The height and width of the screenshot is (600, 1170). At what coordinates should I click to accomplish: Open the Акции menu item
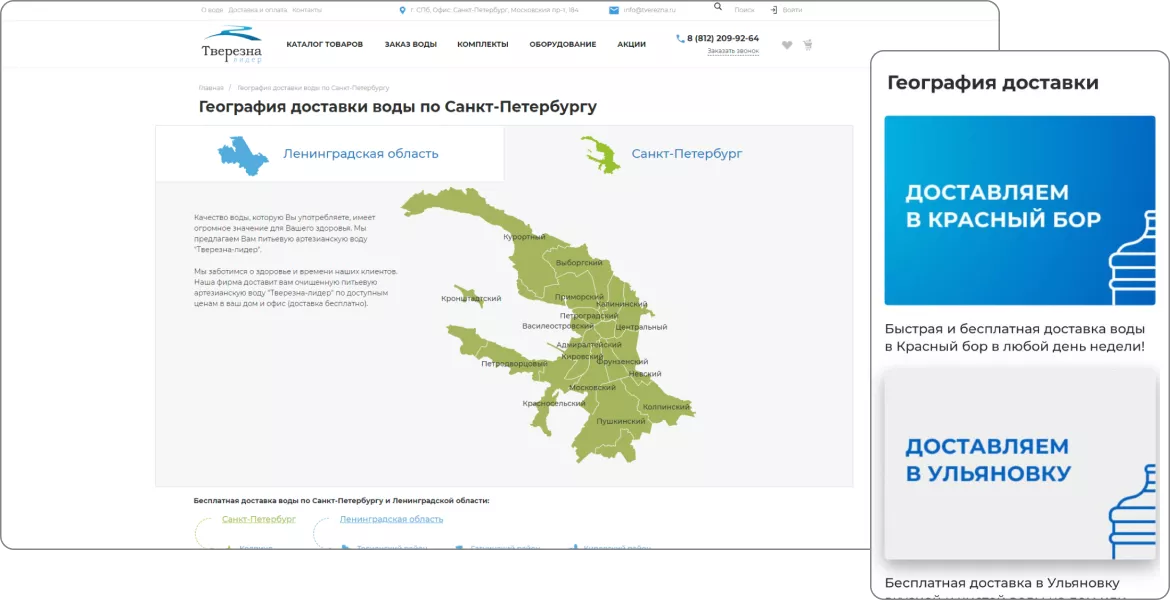[631, 44]
